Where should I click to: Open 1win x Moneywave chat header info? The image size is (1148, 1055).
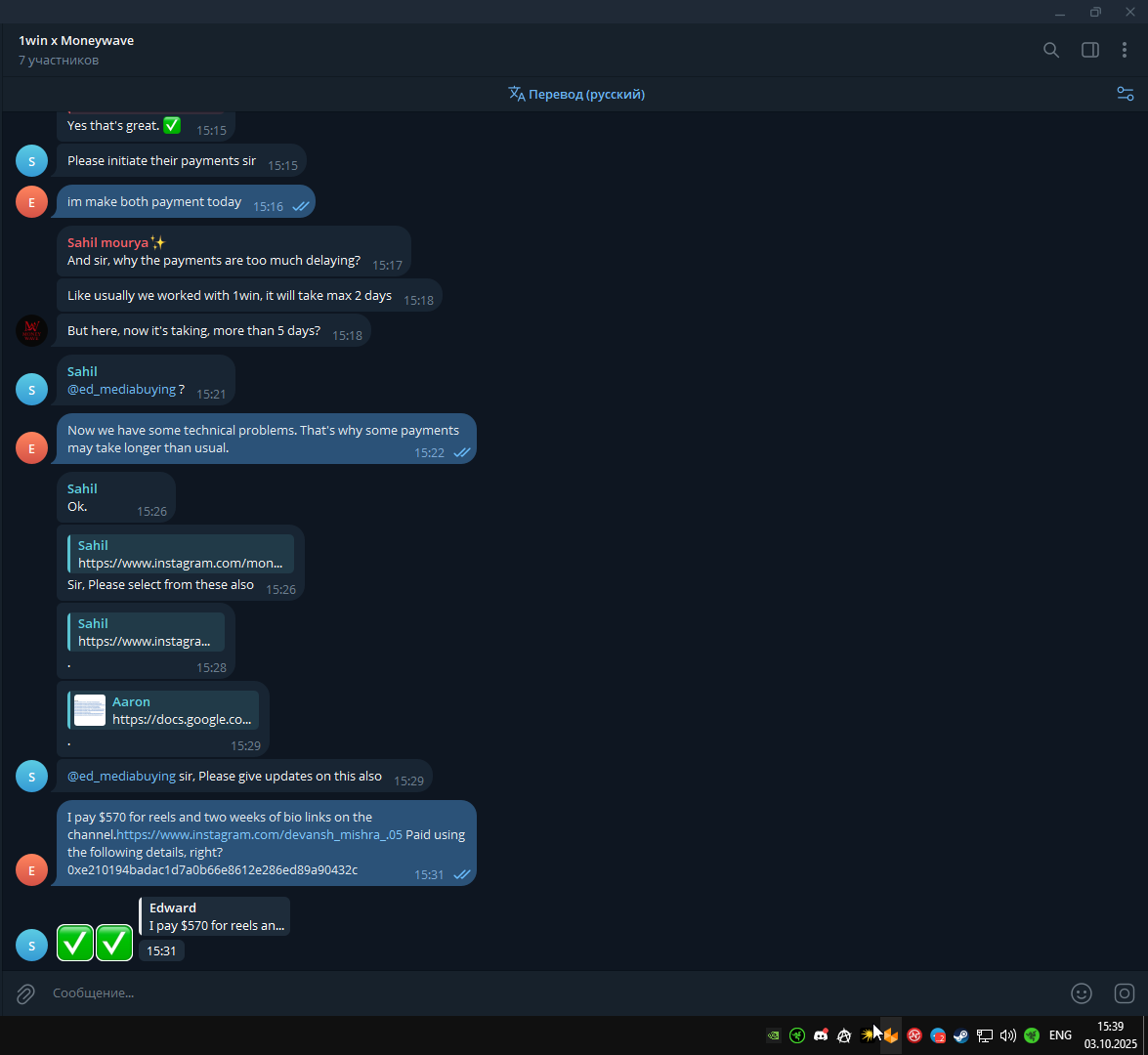click(x=76, y=50)
